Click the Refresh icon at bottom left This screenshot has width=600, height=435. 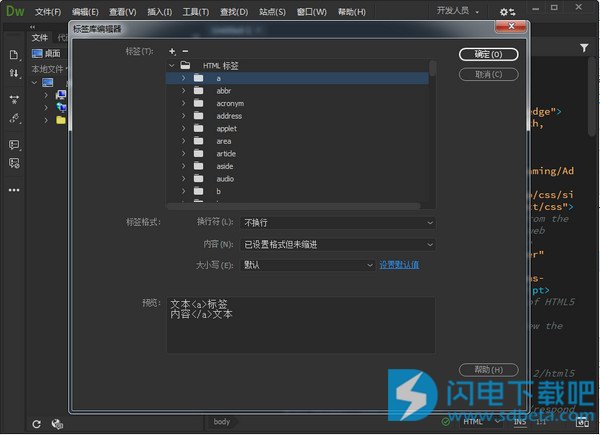(x=37, y=424)
